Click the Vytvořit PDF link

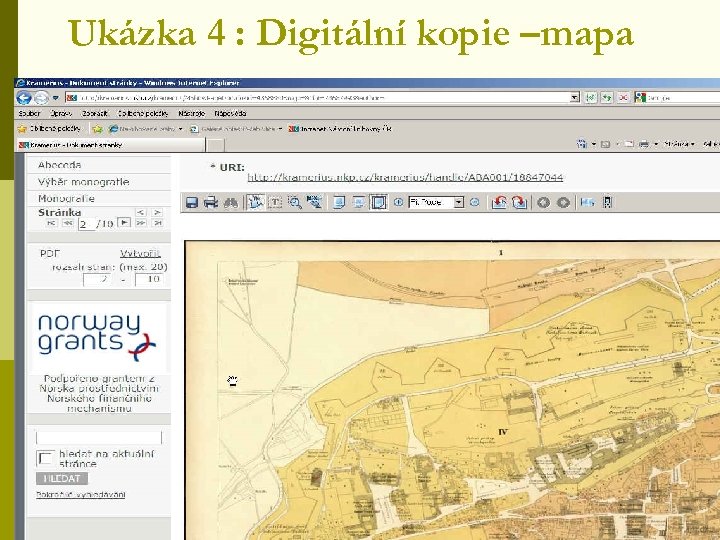(140, 253)
